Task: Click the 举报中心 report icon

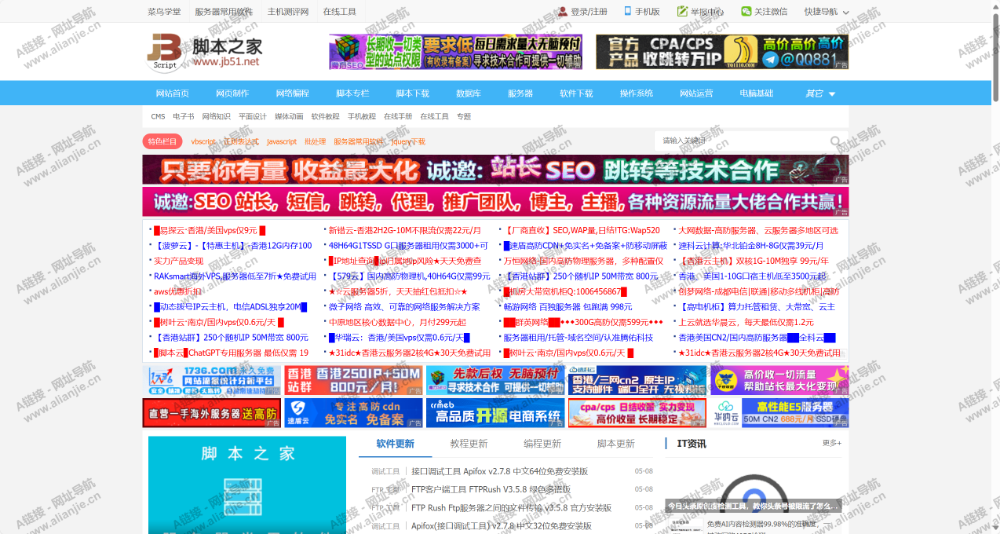Action: point(682,11)
